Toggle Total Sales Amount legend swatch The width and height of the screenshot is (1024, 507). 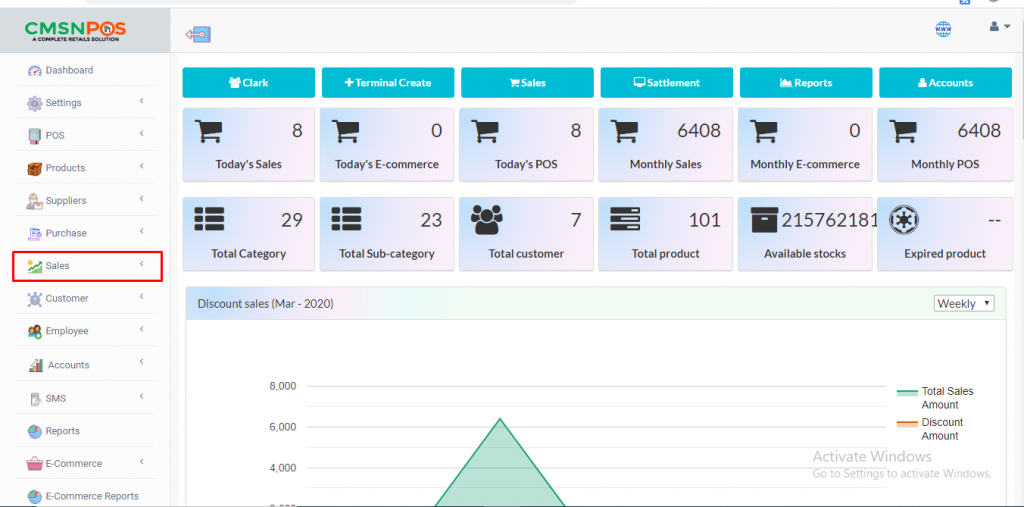tap(906, 393)
